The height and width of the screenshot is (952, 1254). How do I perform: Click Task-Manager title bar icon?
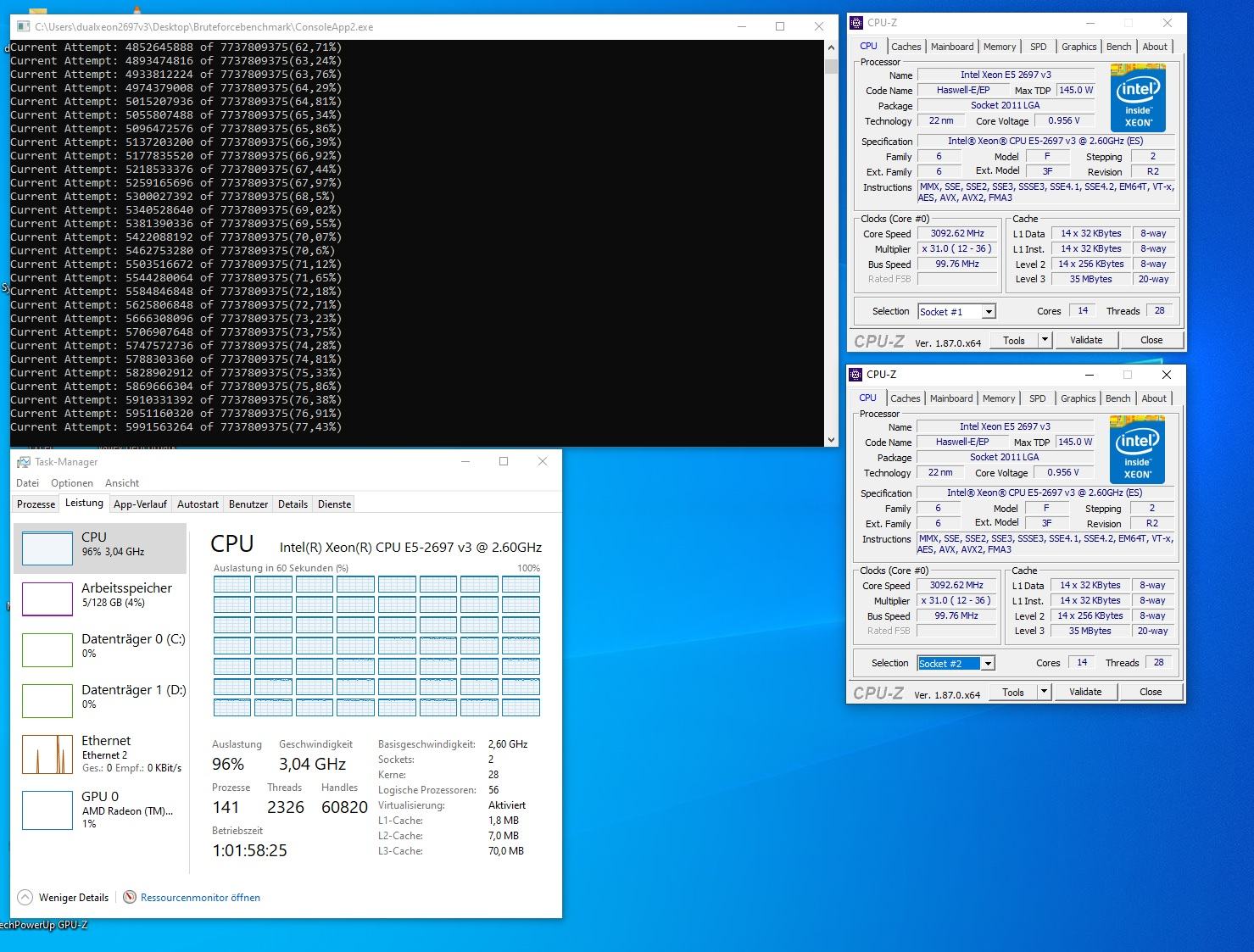point(24,462)
